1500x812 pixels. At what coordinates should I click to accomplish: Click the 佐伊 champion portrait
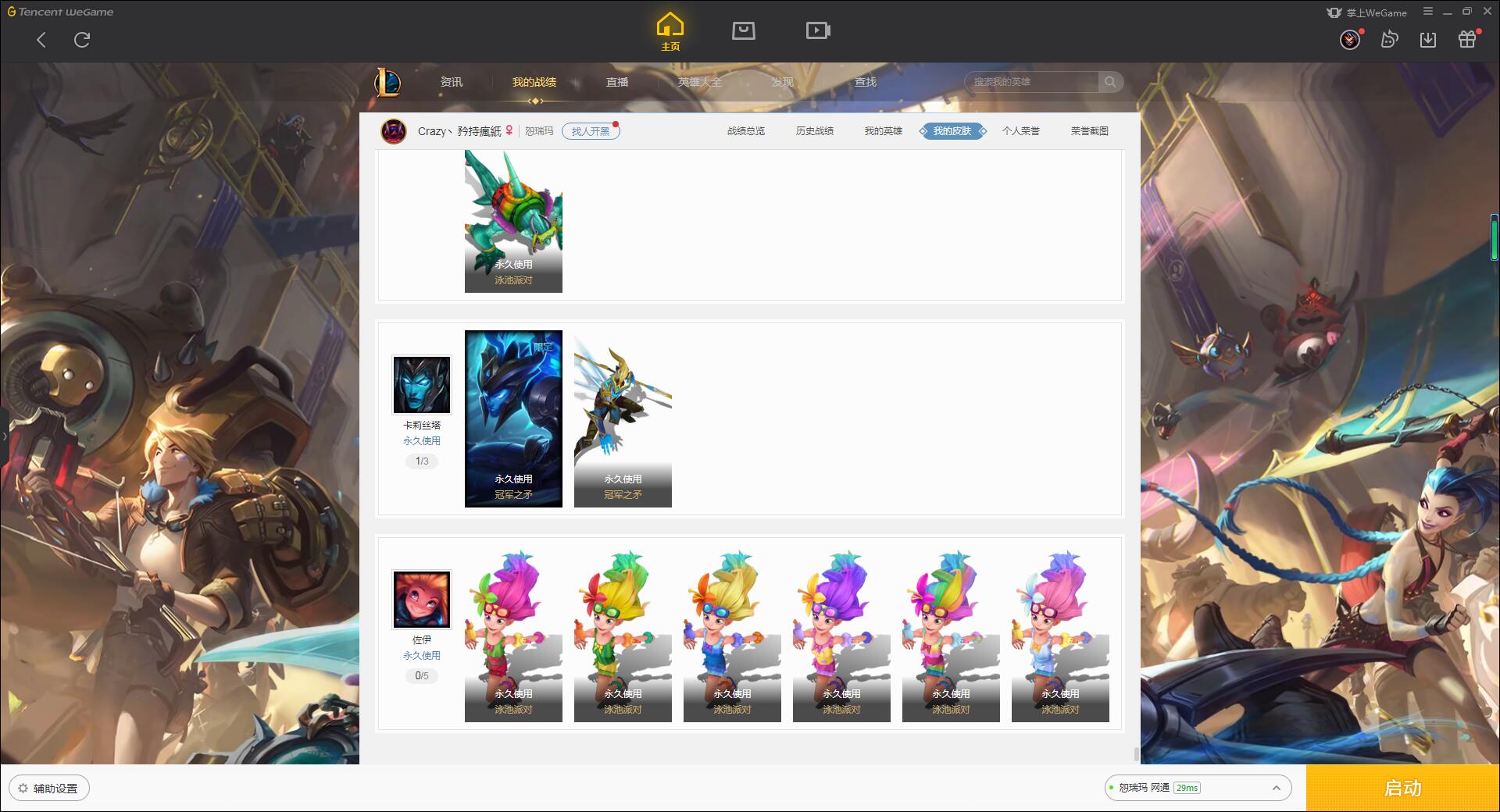(x=422, y=600)
